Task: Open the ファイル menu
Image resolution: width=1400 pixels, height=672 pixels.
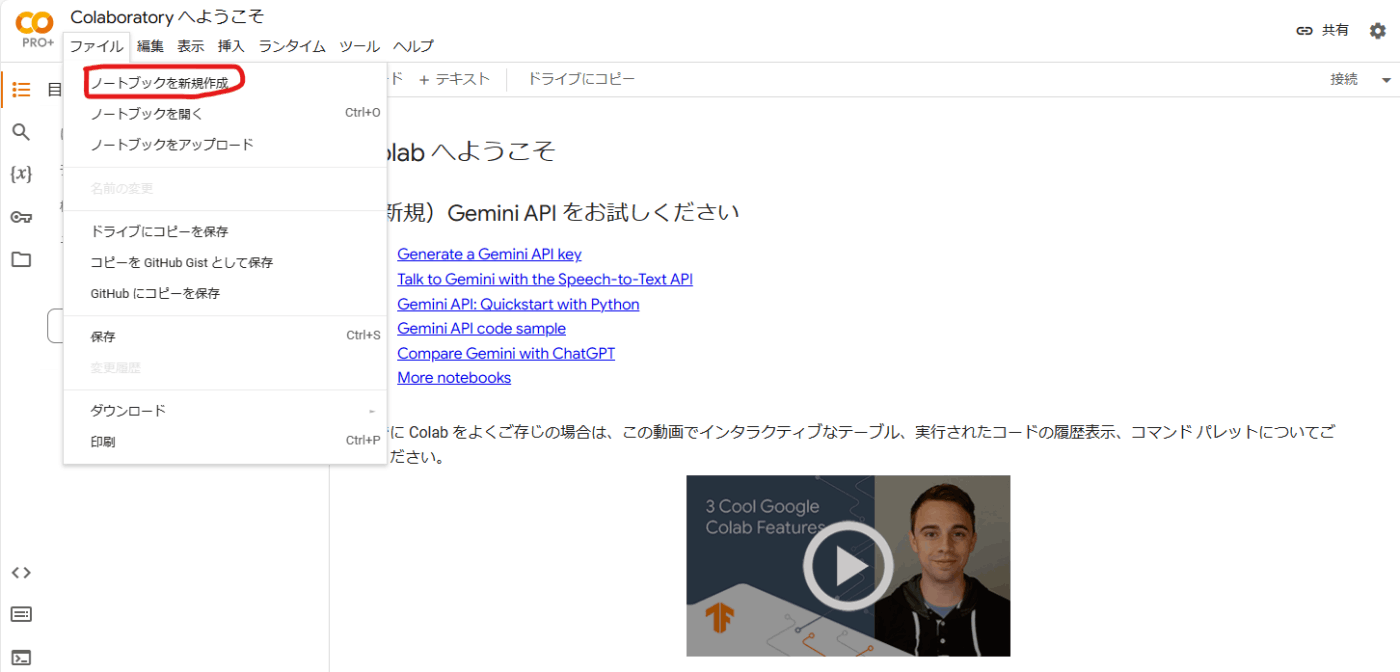Action: (x=97, y=46)
